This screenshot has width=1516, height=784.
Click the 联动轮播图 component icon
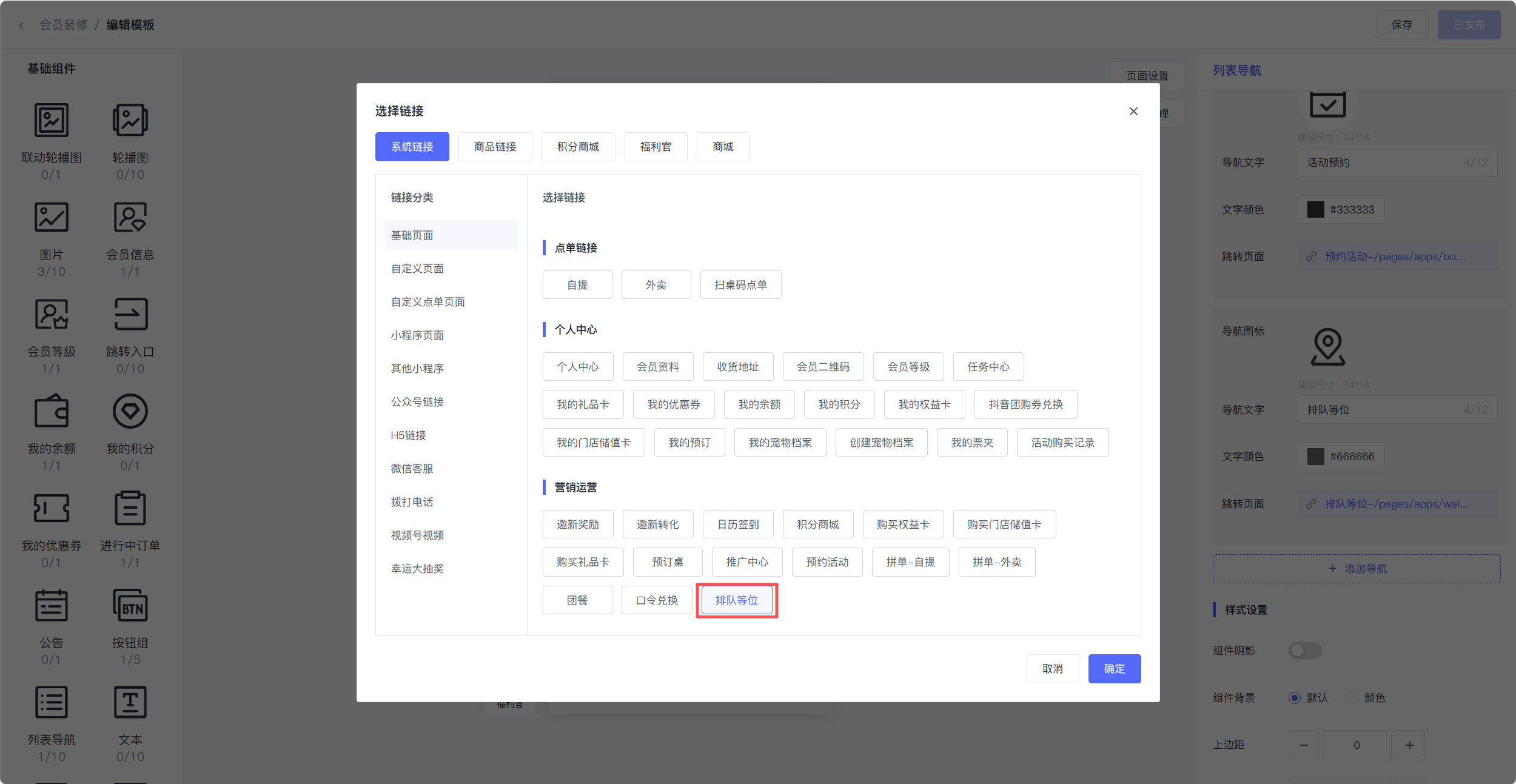point(52,120)
